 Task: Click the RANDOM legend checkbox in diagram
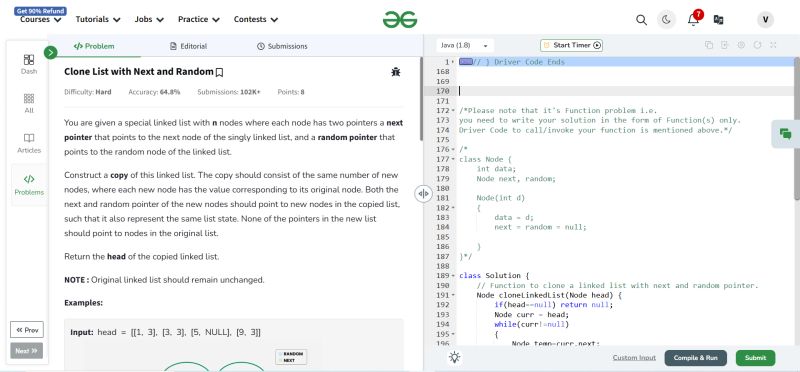(x=281, y=354)
